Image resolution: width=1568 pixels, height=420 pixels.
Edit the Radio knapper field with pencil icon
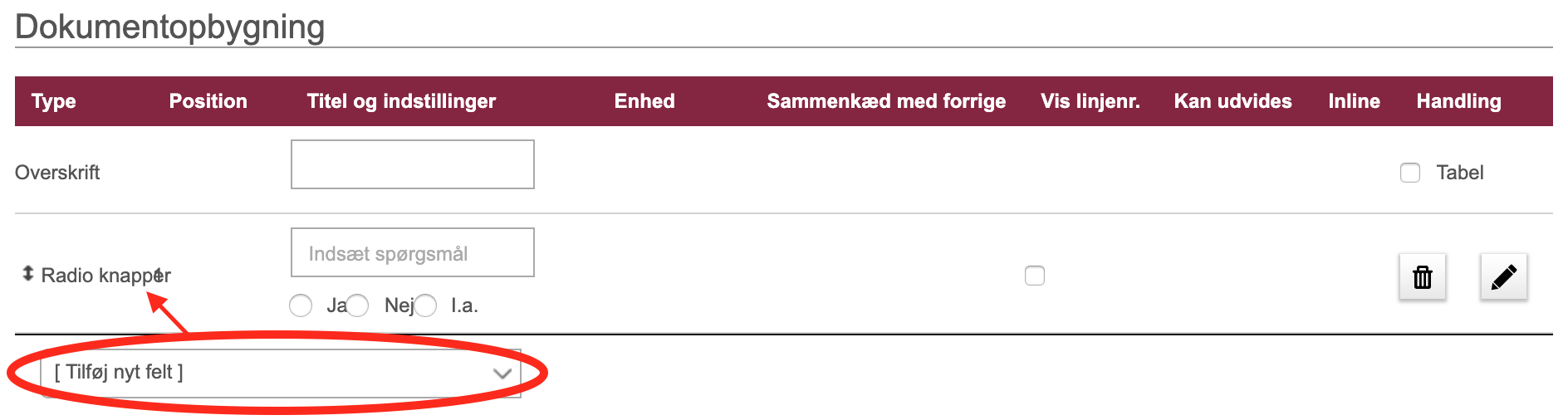(1504, 276)
